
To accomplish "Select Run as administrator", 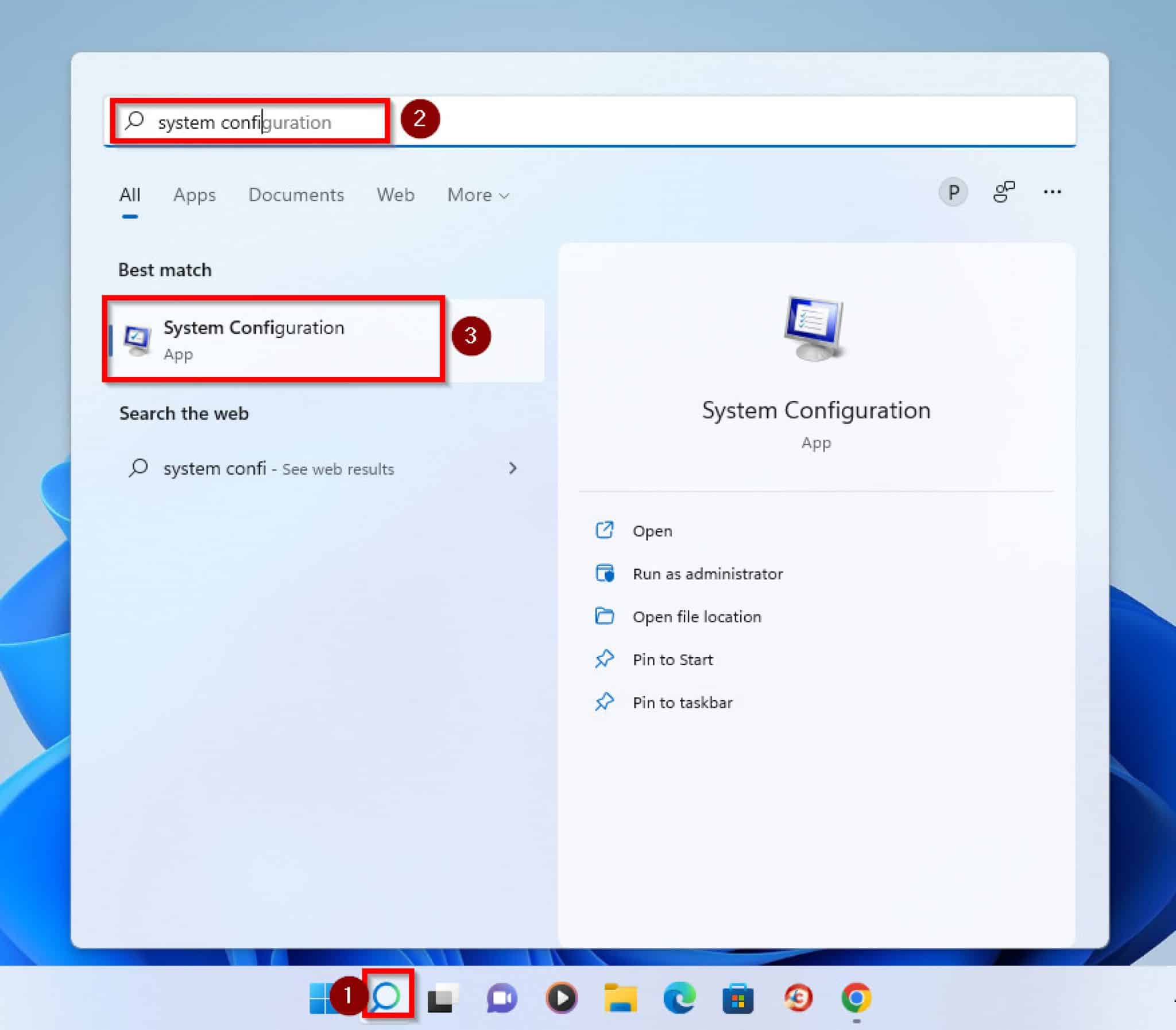I will tap(708, 573).
